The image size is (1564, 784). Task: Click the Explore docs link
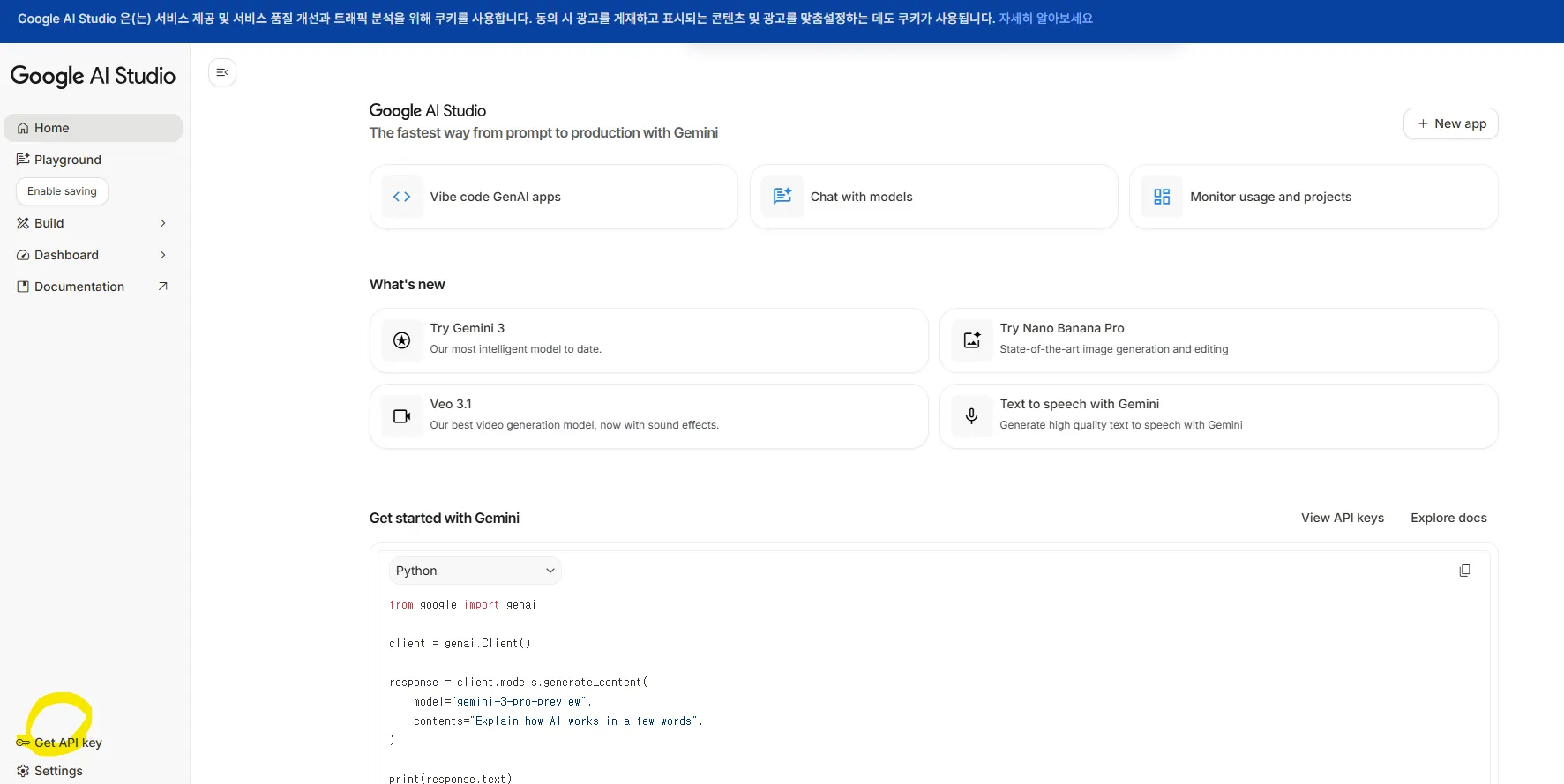[x=1448, y=518]
